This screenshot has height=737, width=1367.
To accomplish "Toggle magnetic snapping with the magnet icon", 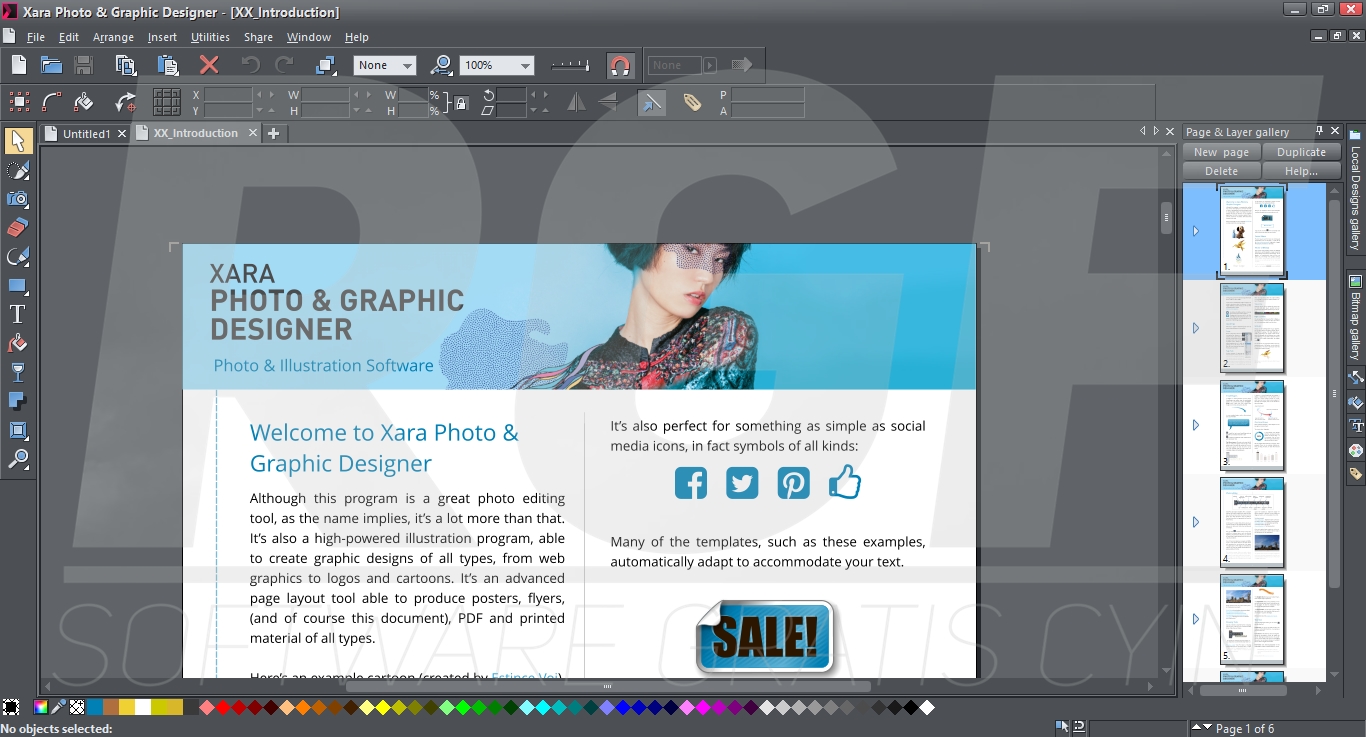I will 620,65.
